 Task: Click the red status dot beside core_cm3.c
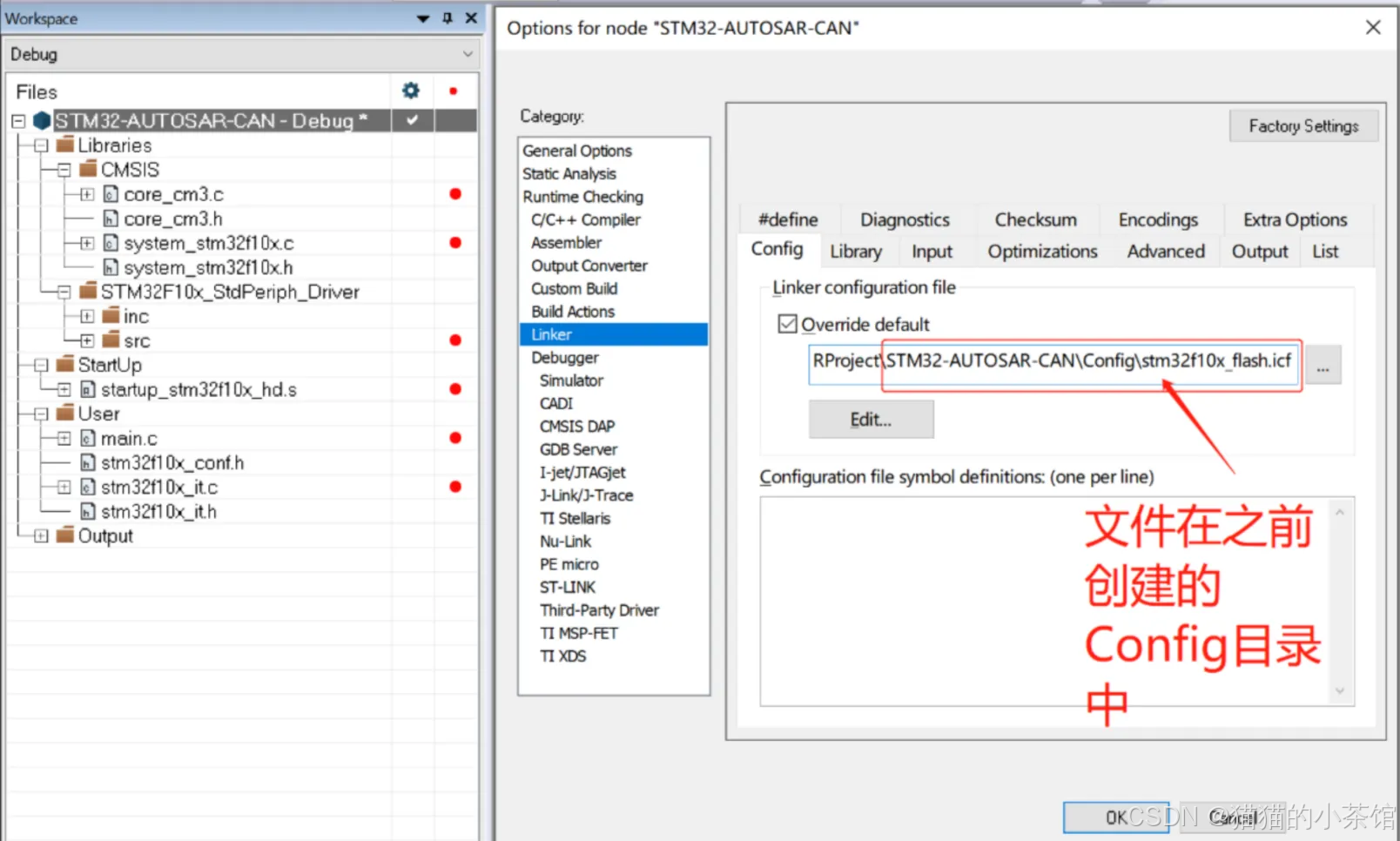[x=454, y=193]
